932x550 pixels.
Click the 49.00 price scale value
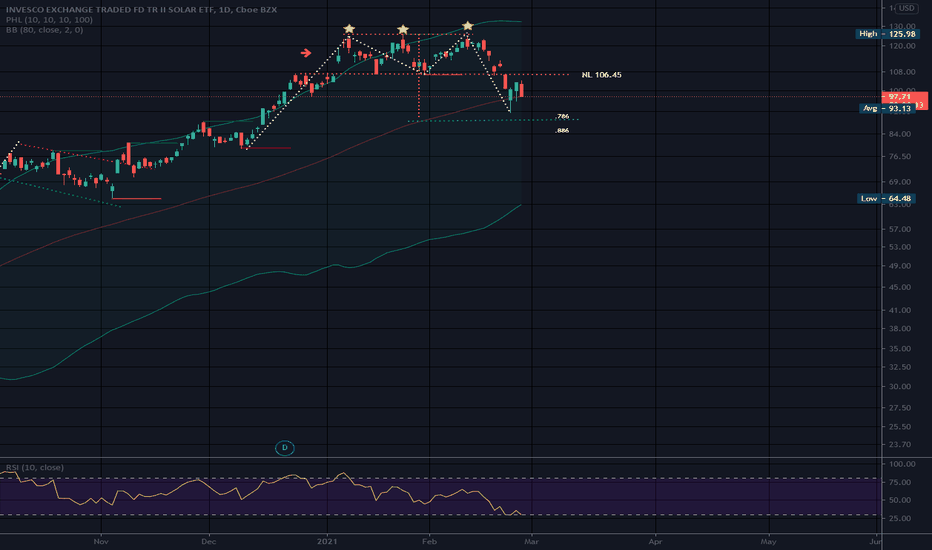[902, 266]
